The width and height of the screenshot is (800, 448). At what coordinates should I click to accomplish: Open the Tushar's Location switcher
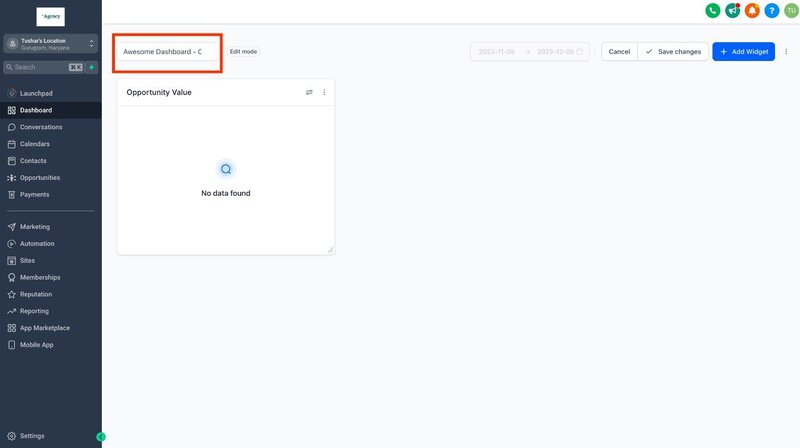coord(51,44)
